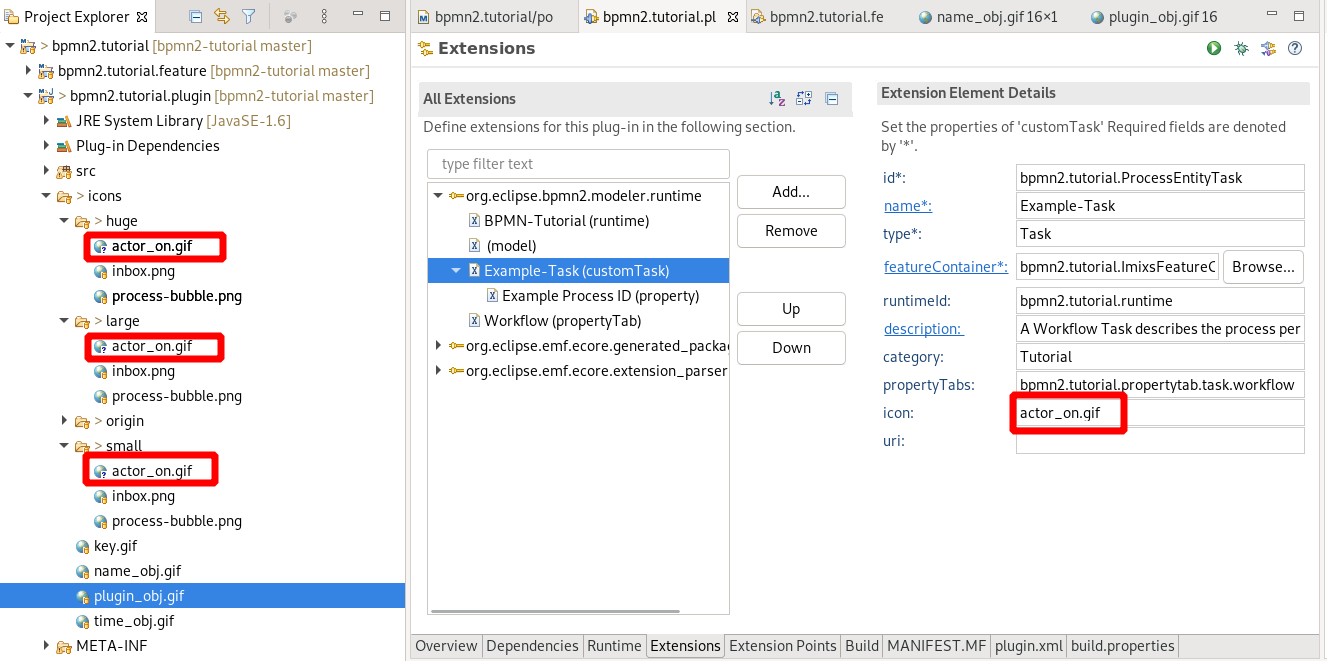The image size is (1327, 661).
Task: Click the debug bug icon in Extensions header
Action: click(1241, 48)
